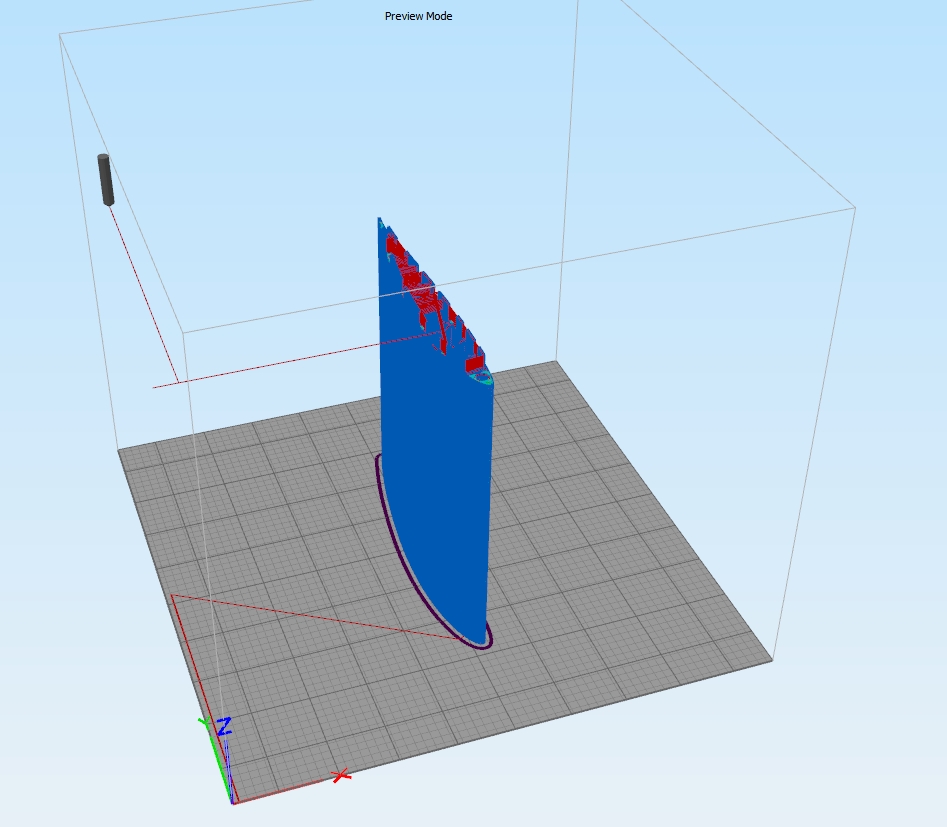
Task: Click the top-right corner of build volume box
Action: pyautogui.click(x=855, y=208)
